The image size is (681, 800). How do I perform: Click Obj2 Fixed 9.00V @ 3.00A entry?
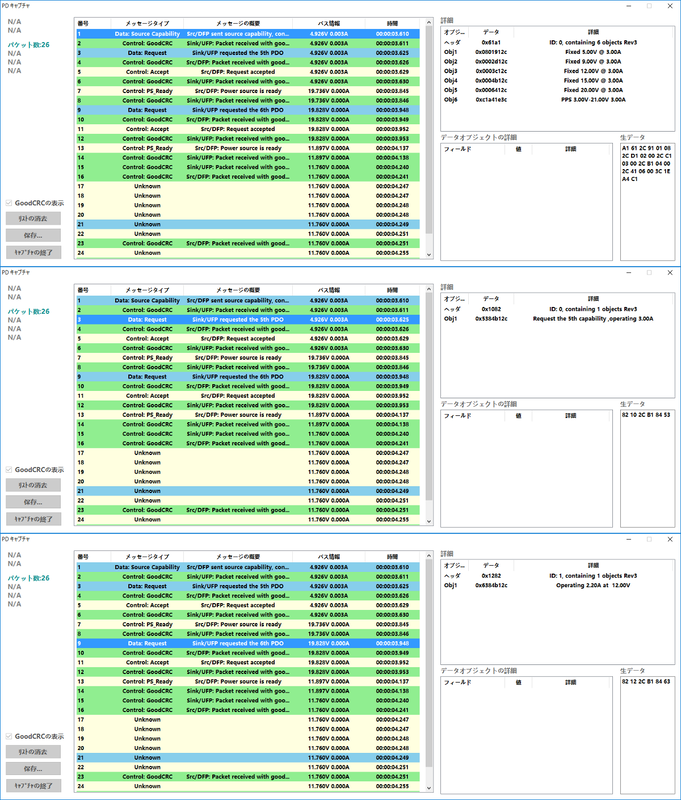click(x=557, y=61)
